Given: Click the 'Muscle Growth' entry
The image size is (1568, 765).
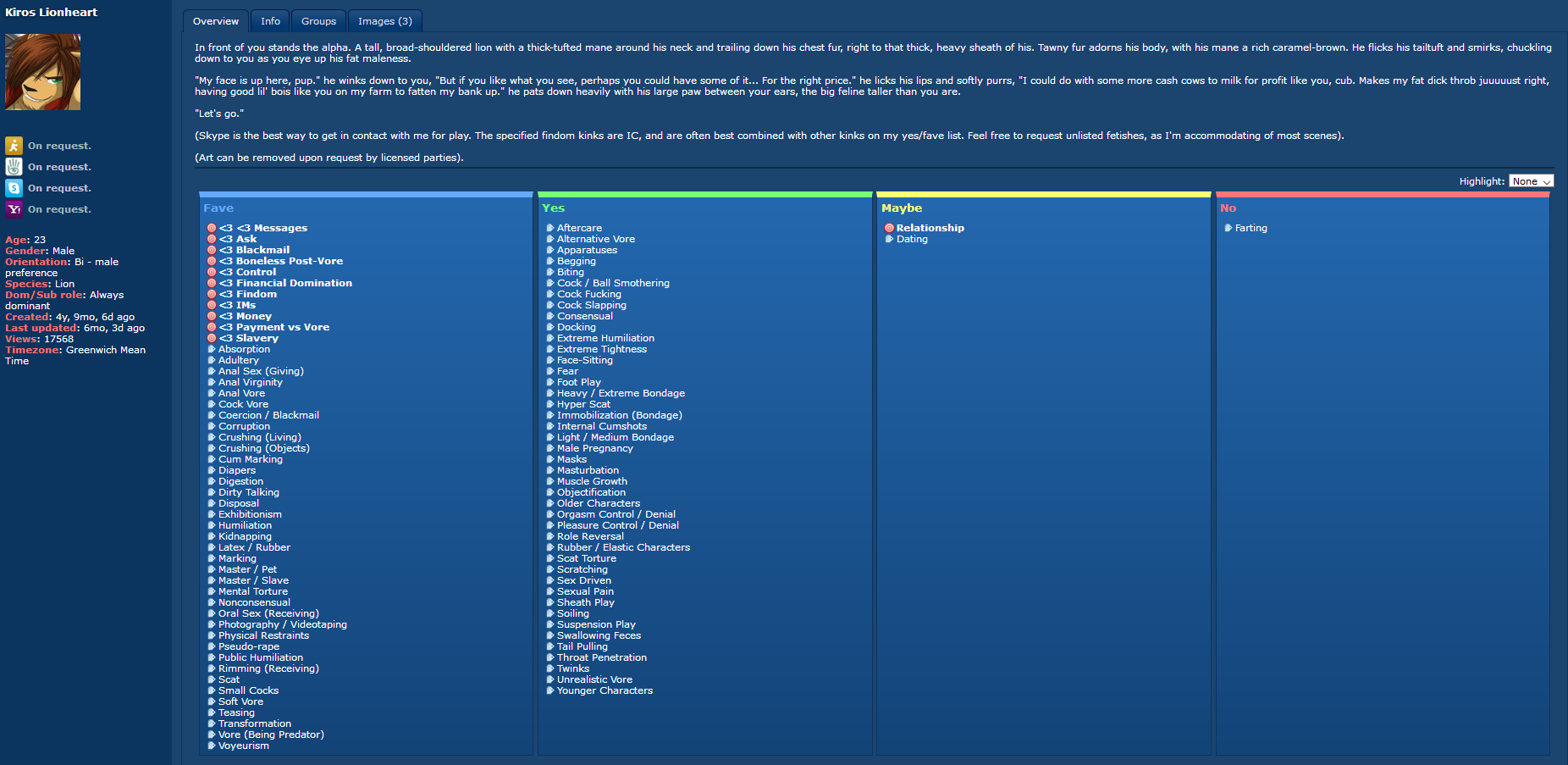Looking at the screenshot, I should point(592,481).
